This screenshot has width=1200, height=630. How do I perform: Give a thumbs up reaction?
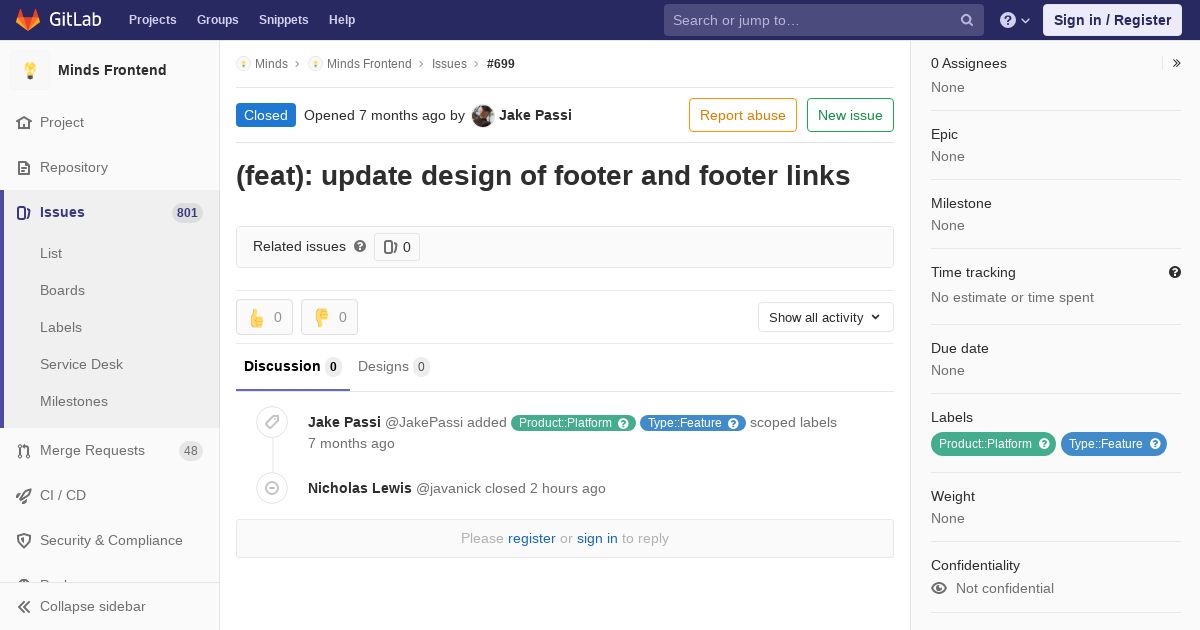264,317
